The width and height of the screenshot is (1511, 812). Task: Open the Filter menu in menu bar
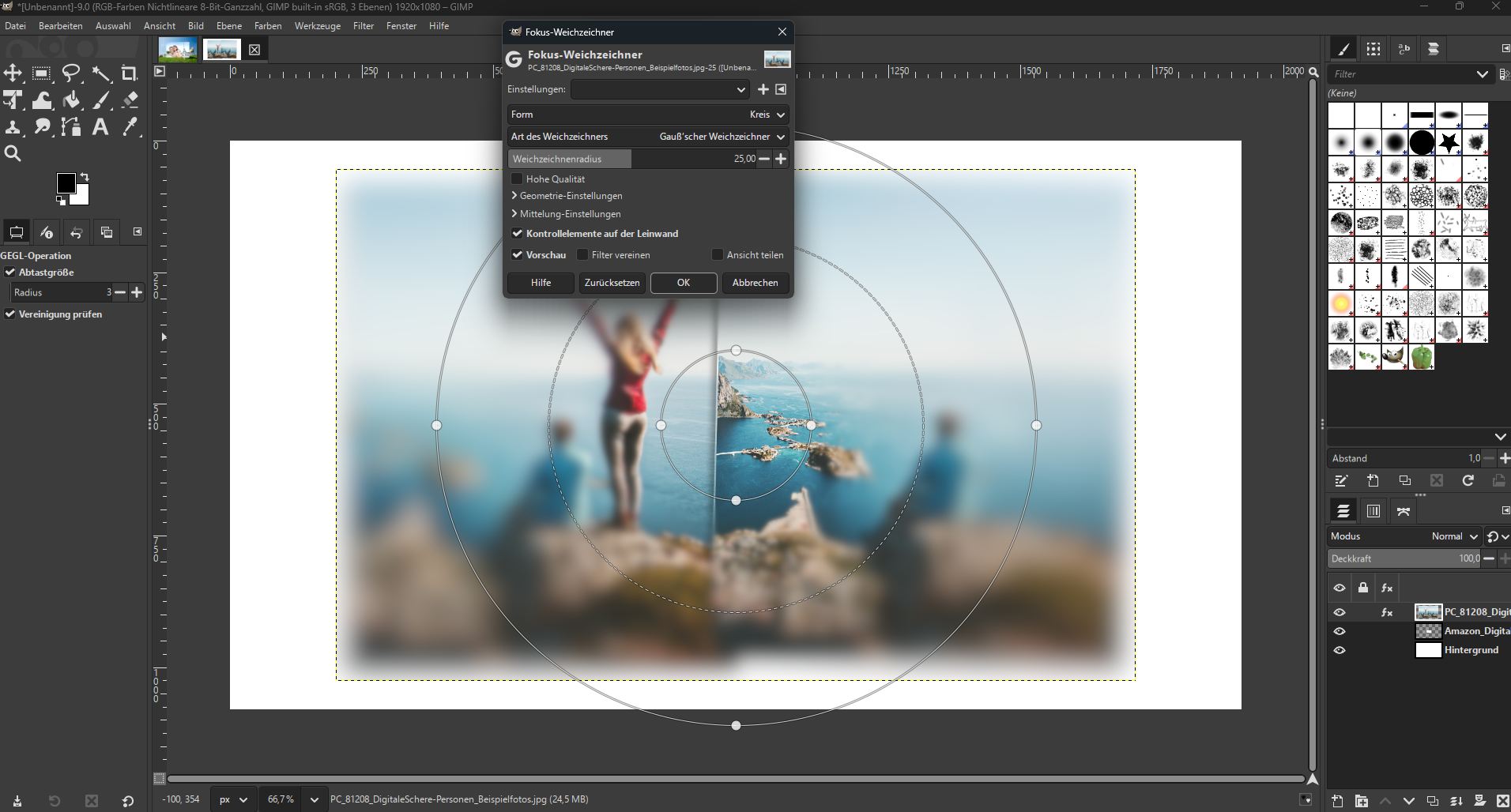(364, 26)
